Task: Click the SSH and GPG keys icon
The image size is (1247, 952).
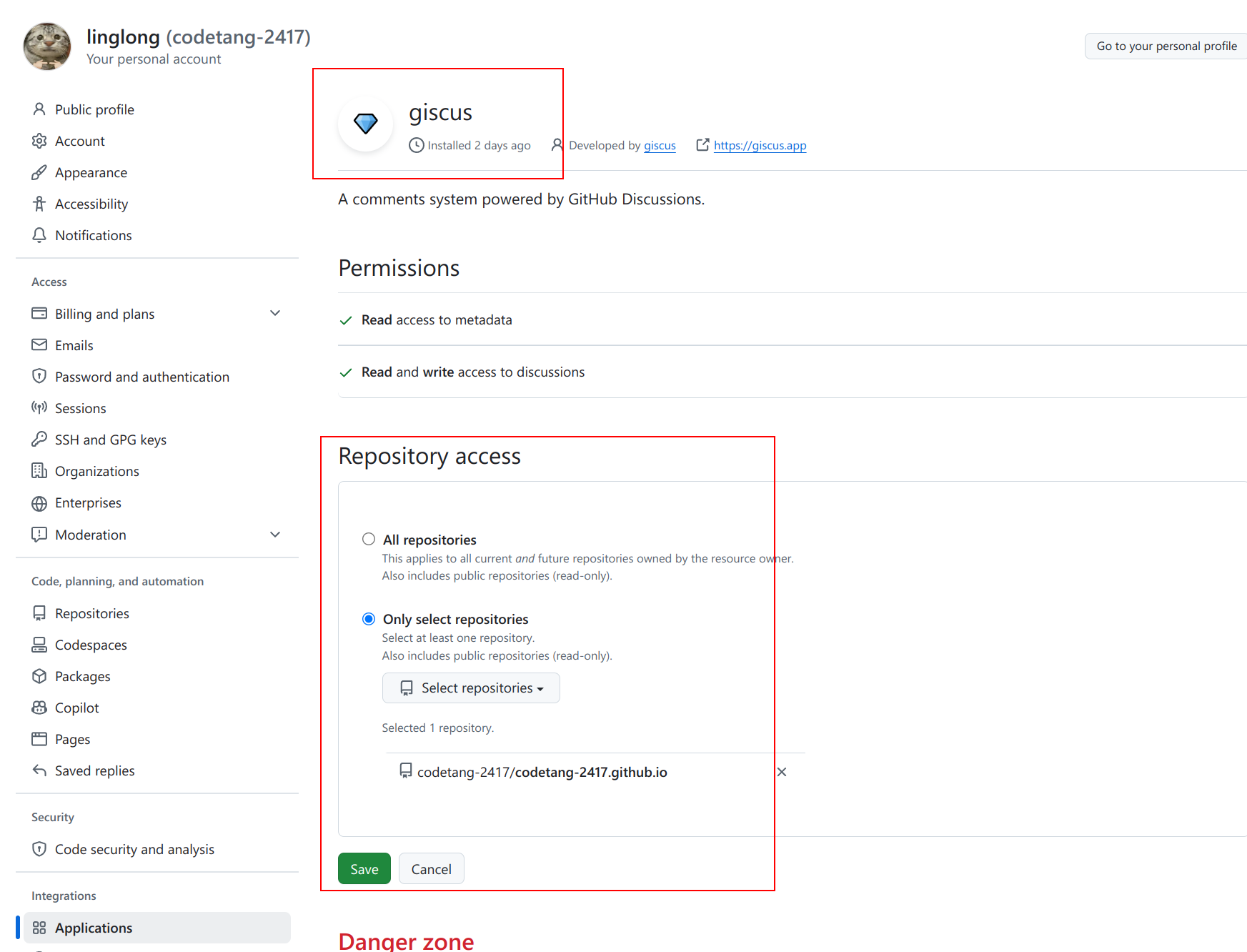Action: (x=39, y=440)
